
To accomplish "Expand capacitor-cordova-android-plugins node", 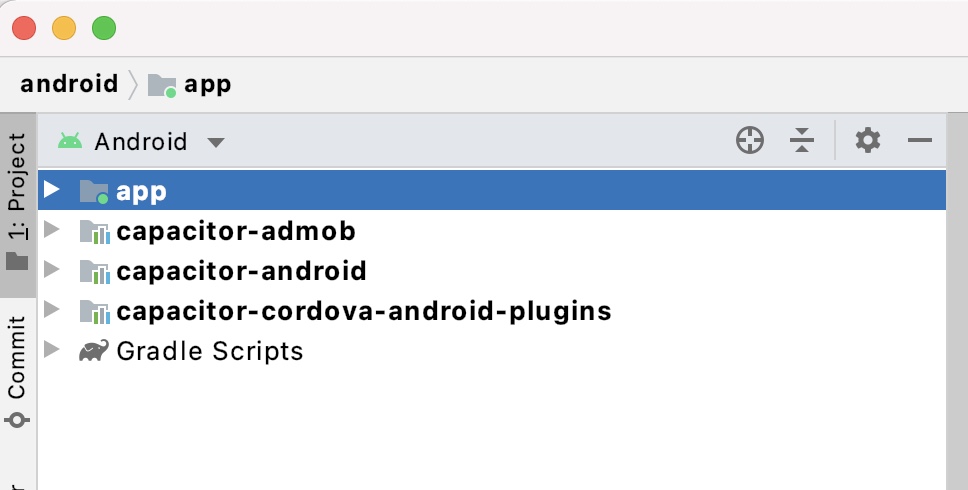I will pyautogui.click(x=52, y=309).
